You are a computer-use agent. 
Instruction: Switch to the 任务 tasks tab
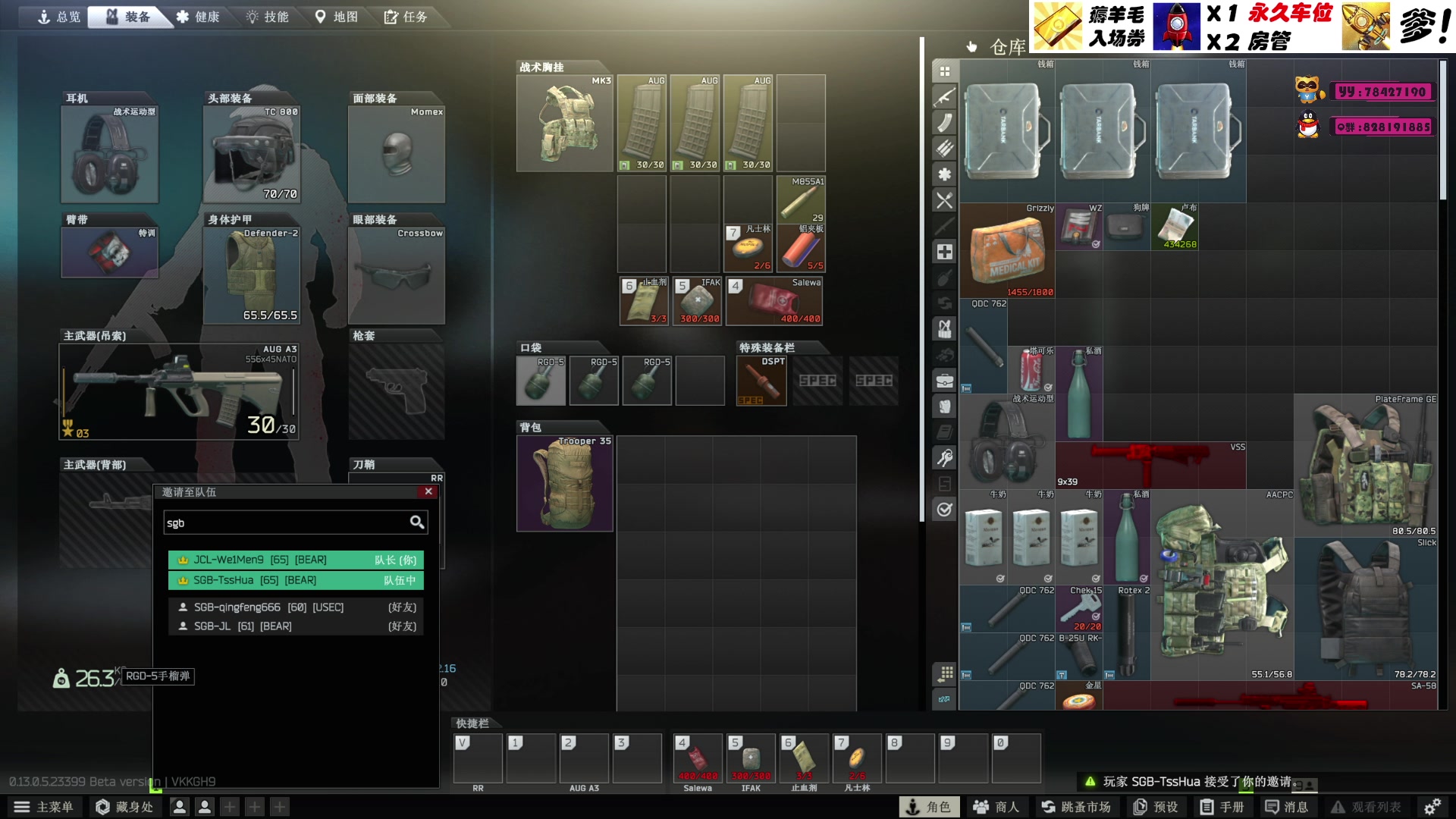pyautogui.click(x=406, y=17)
